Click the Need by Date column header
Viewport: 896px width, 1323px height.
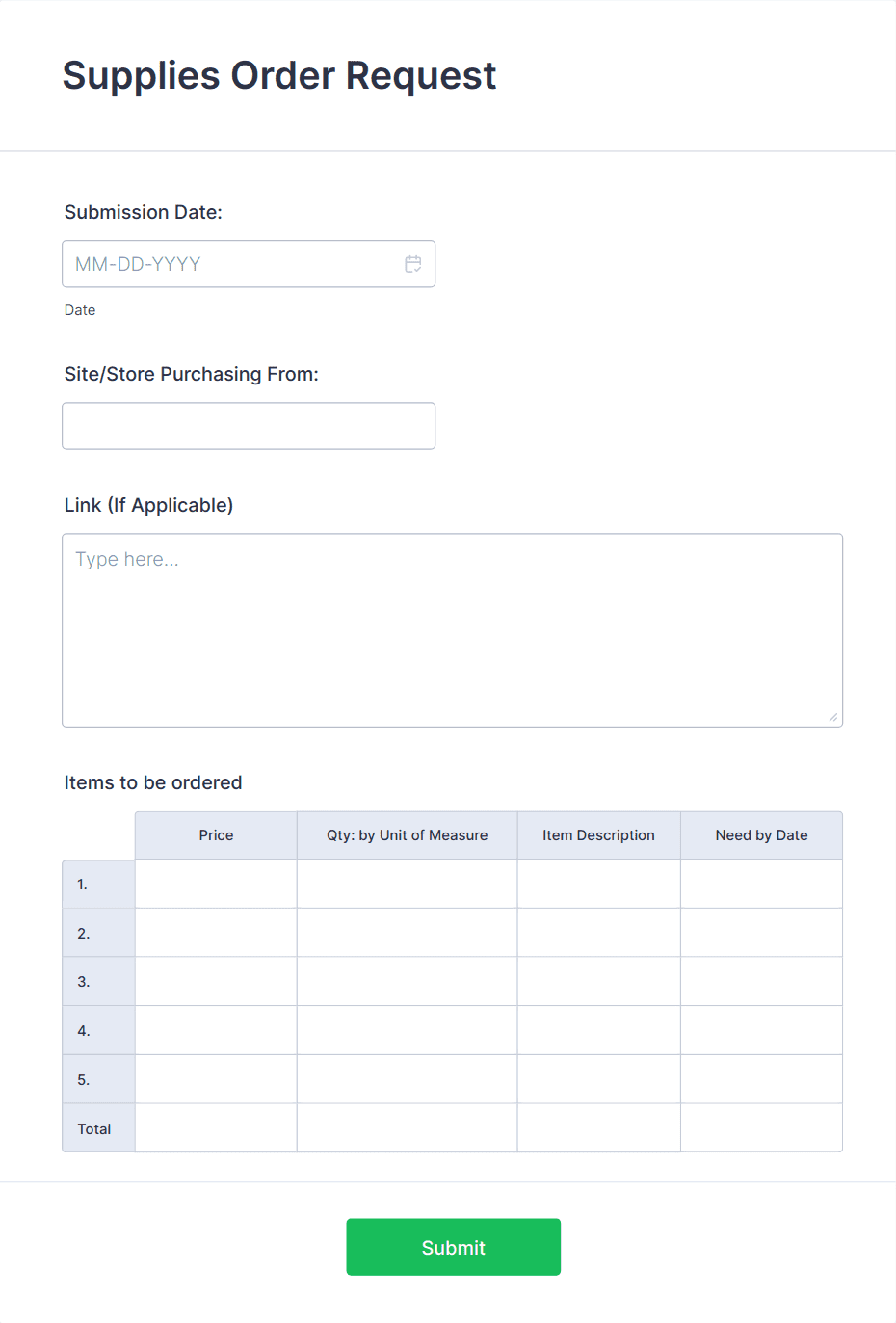tap(761, 834)
